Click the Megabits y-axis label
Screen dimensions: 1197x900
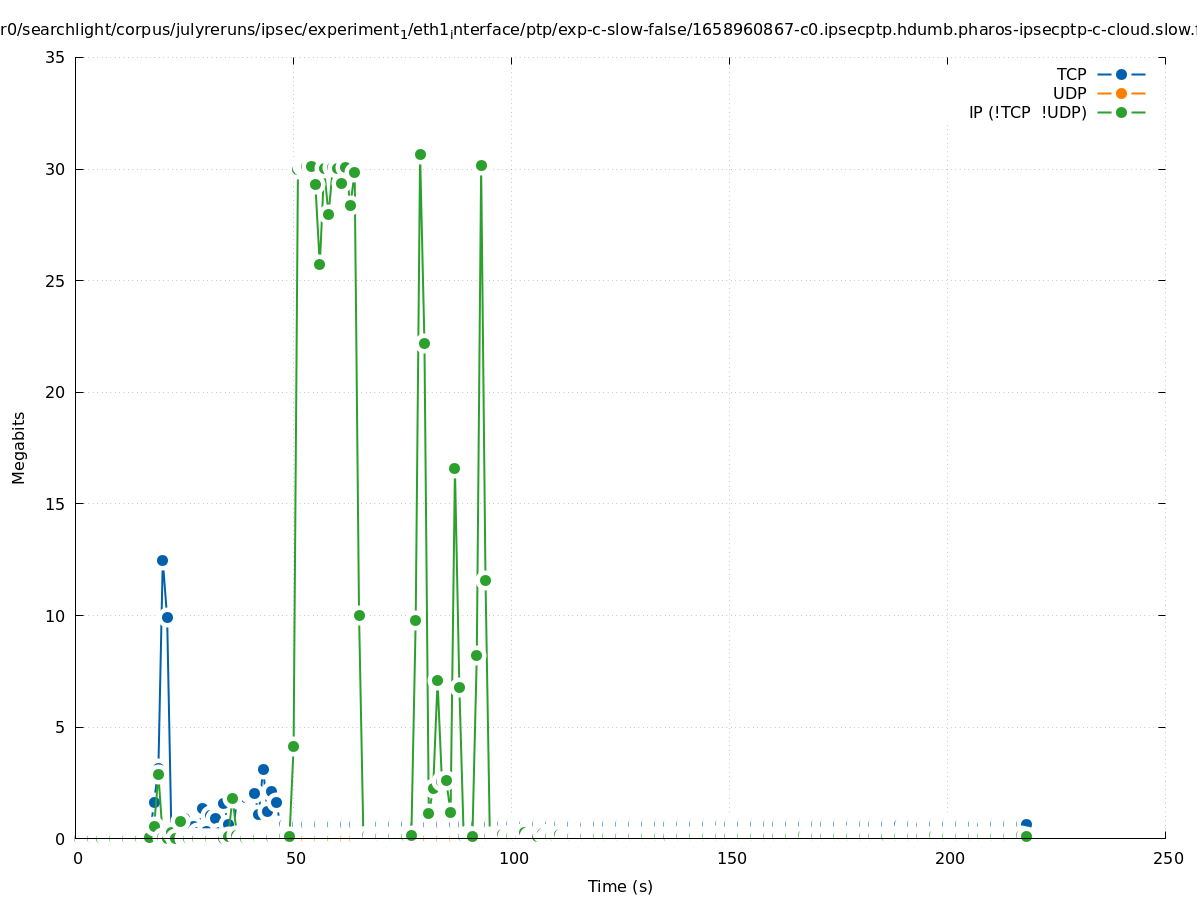(19, 447)
